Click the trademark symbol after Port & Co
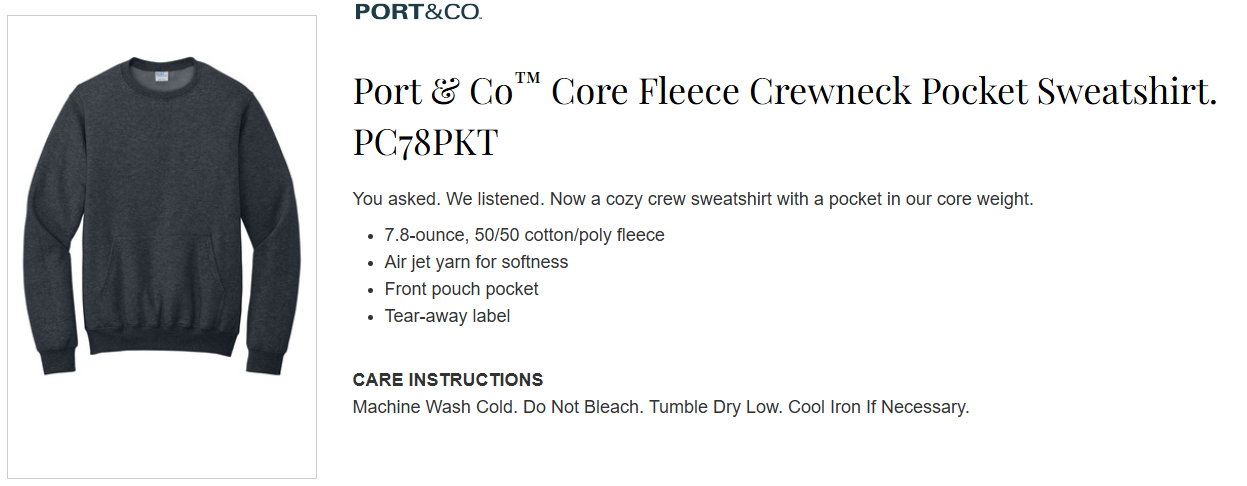Image resolution: width=1247 pixels, height=486 pixels. tap(527, 78)
